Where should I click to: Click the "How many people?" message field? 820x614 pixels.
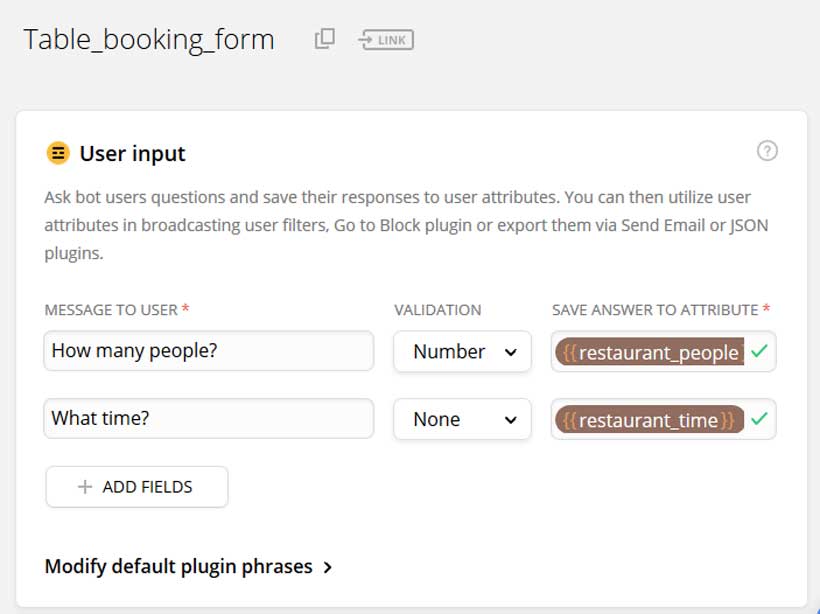tap(209, 351)
